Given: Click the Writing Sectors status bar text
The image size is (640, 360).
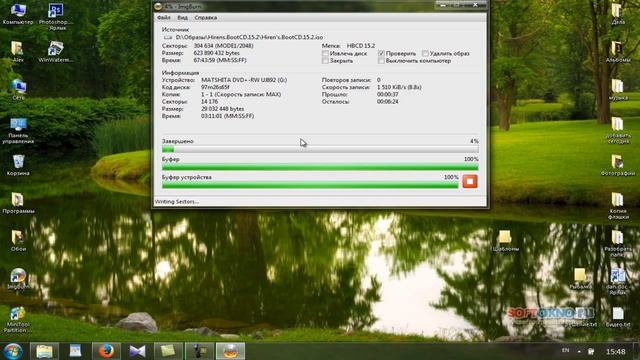Looking at the screenshot, I should [177, 202].
